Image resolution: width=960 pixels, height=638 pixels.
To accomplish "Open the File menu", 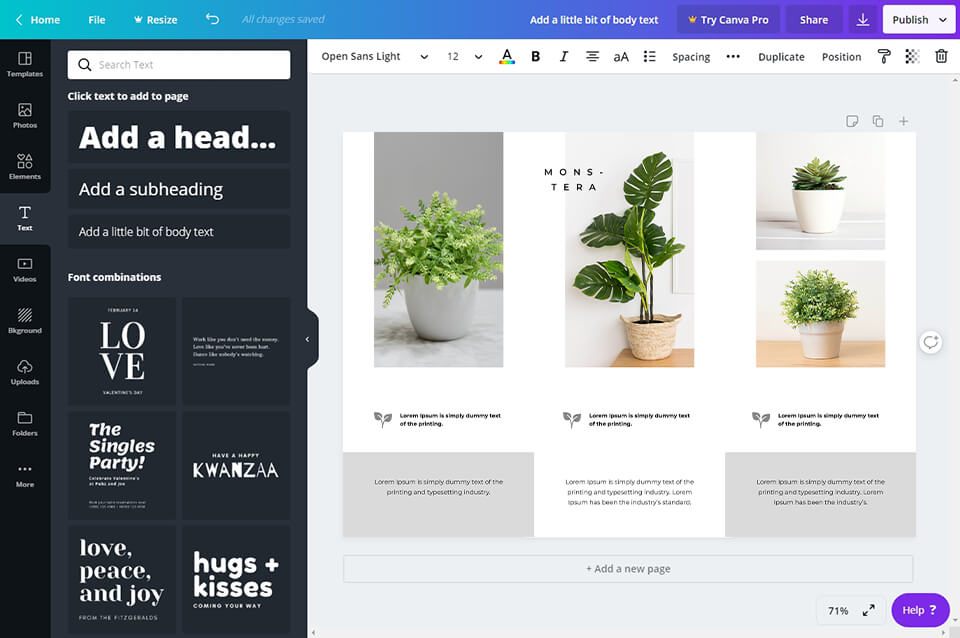I will (x=97, y=19).
